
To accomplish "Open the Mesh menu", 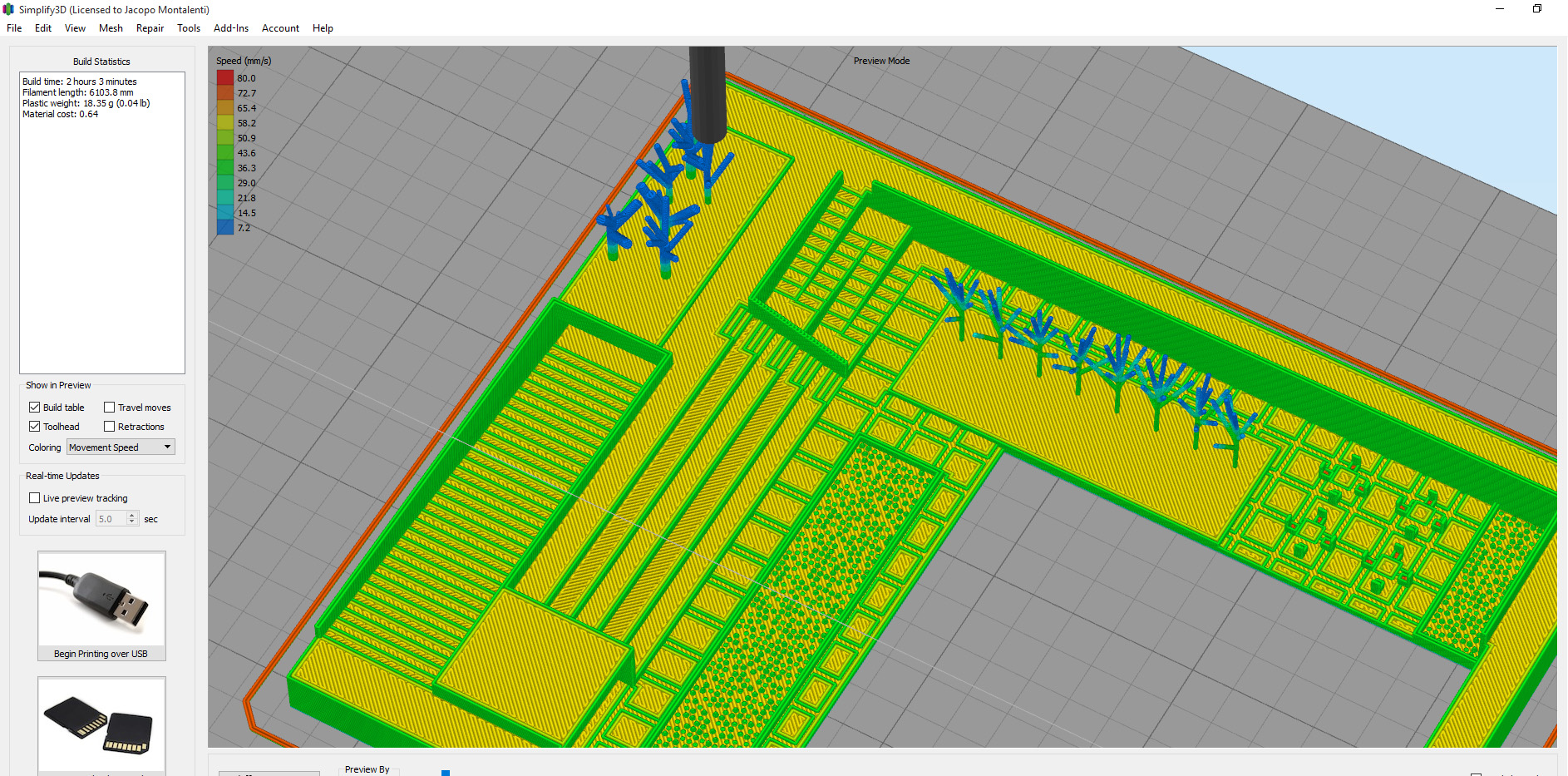I will [111, 28].
